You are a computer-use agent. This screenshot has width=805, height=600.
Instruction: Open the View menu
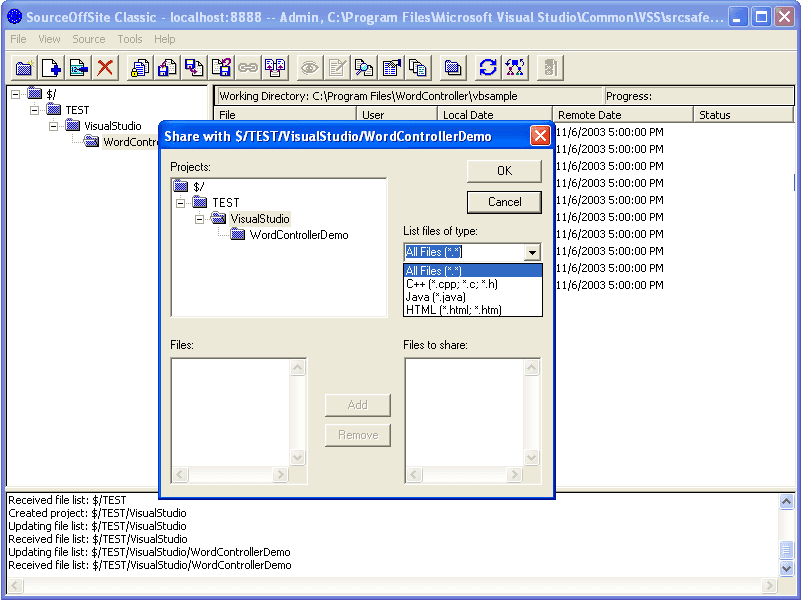49,39
